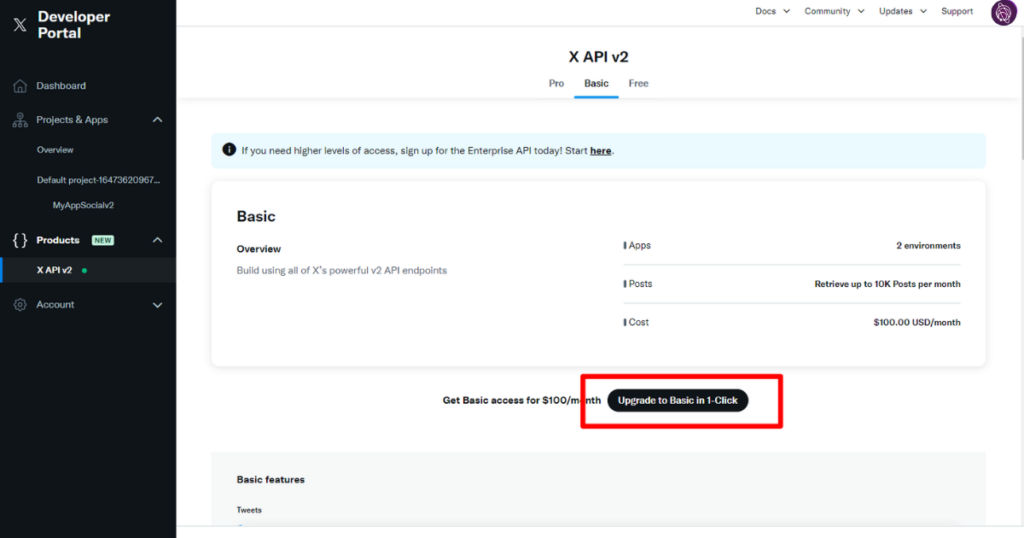Click the Dashboard home icon

click(20, 86)
